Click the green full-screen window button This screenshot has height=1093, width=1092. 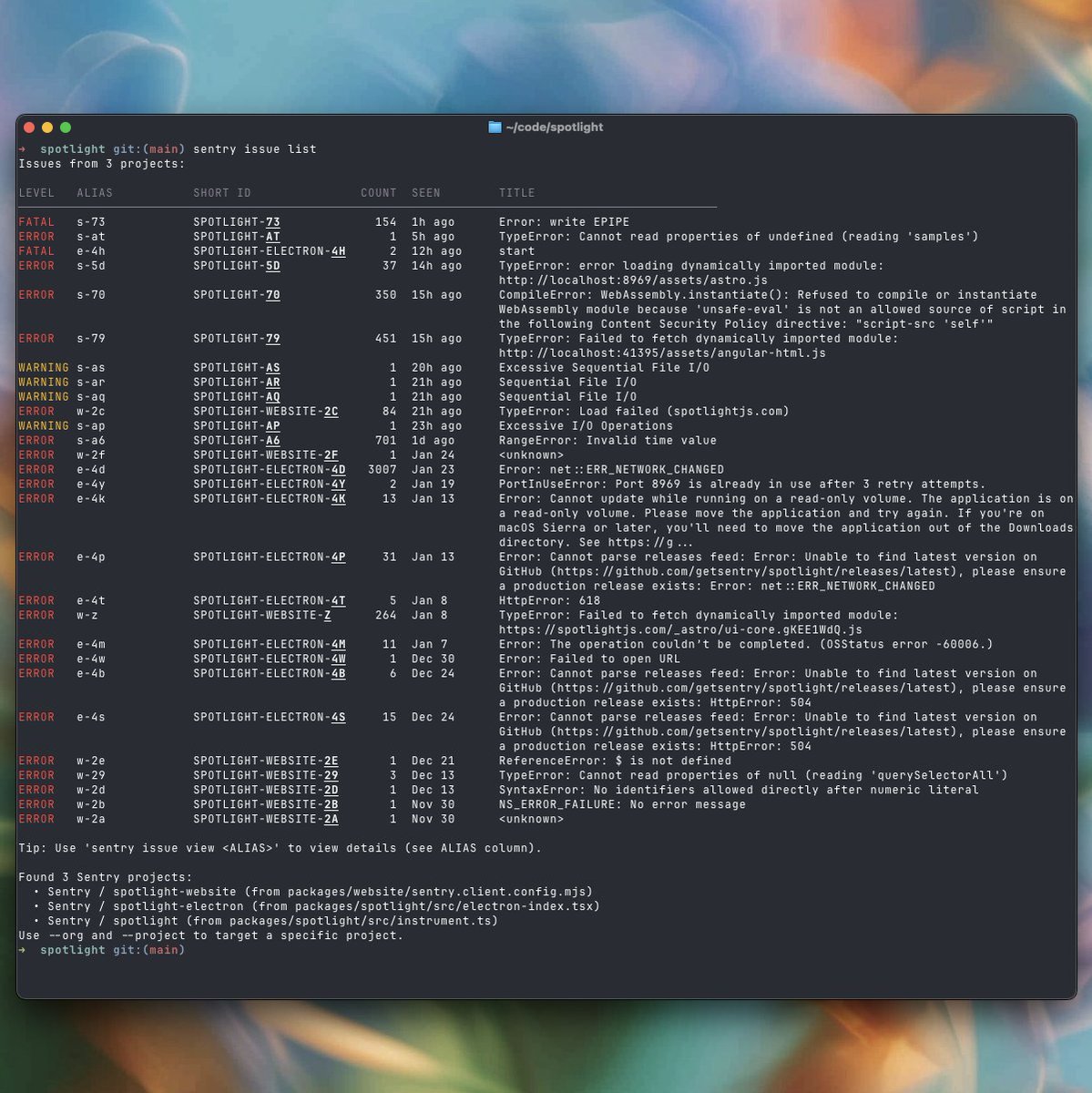[66, 128]
